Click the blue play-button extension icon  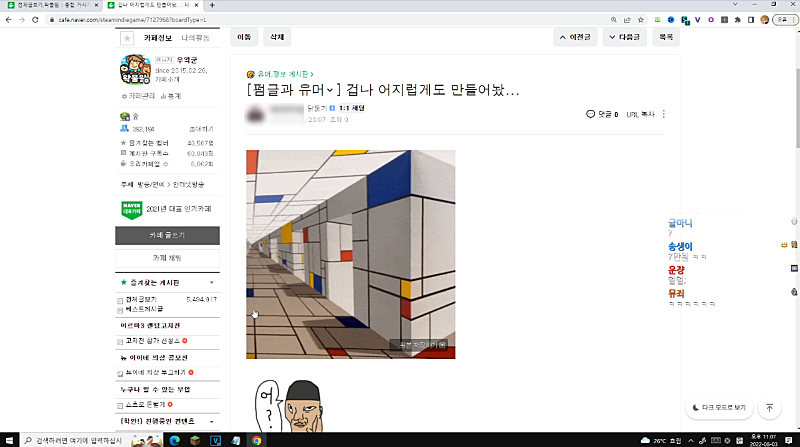coord(671,20)
